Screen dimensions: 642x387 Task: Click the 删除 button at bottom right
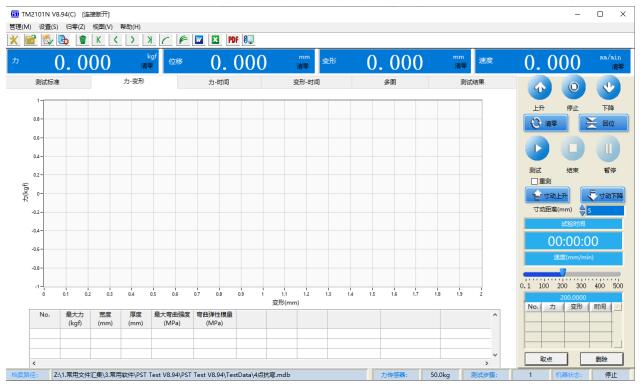coord(601,359)
